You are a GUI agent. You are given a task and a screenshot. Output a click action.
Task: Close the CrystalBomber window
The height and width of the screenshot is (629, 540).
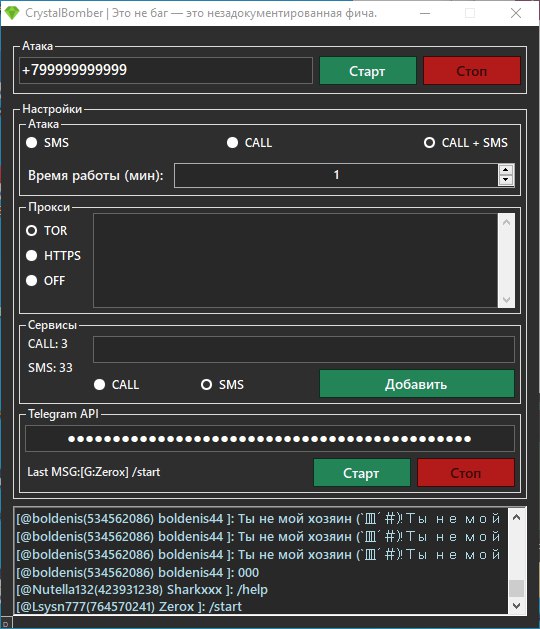click(x=516, y=13)
